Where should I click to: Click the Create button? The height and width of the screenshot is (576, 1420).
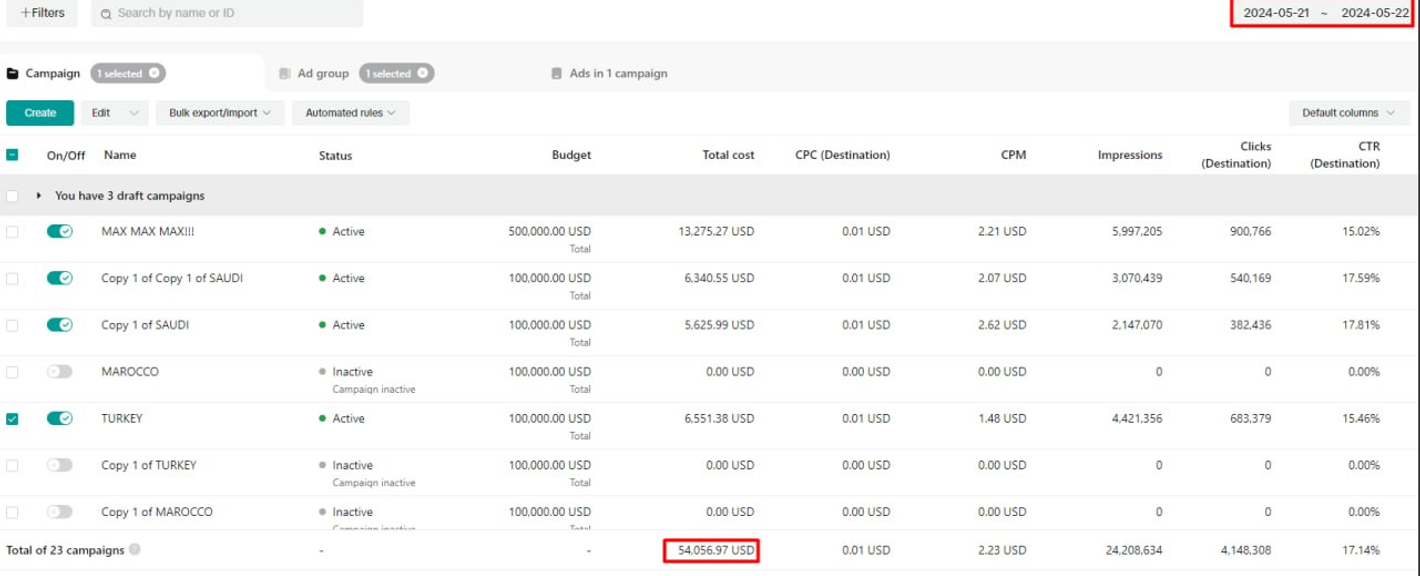click(40, 113)
